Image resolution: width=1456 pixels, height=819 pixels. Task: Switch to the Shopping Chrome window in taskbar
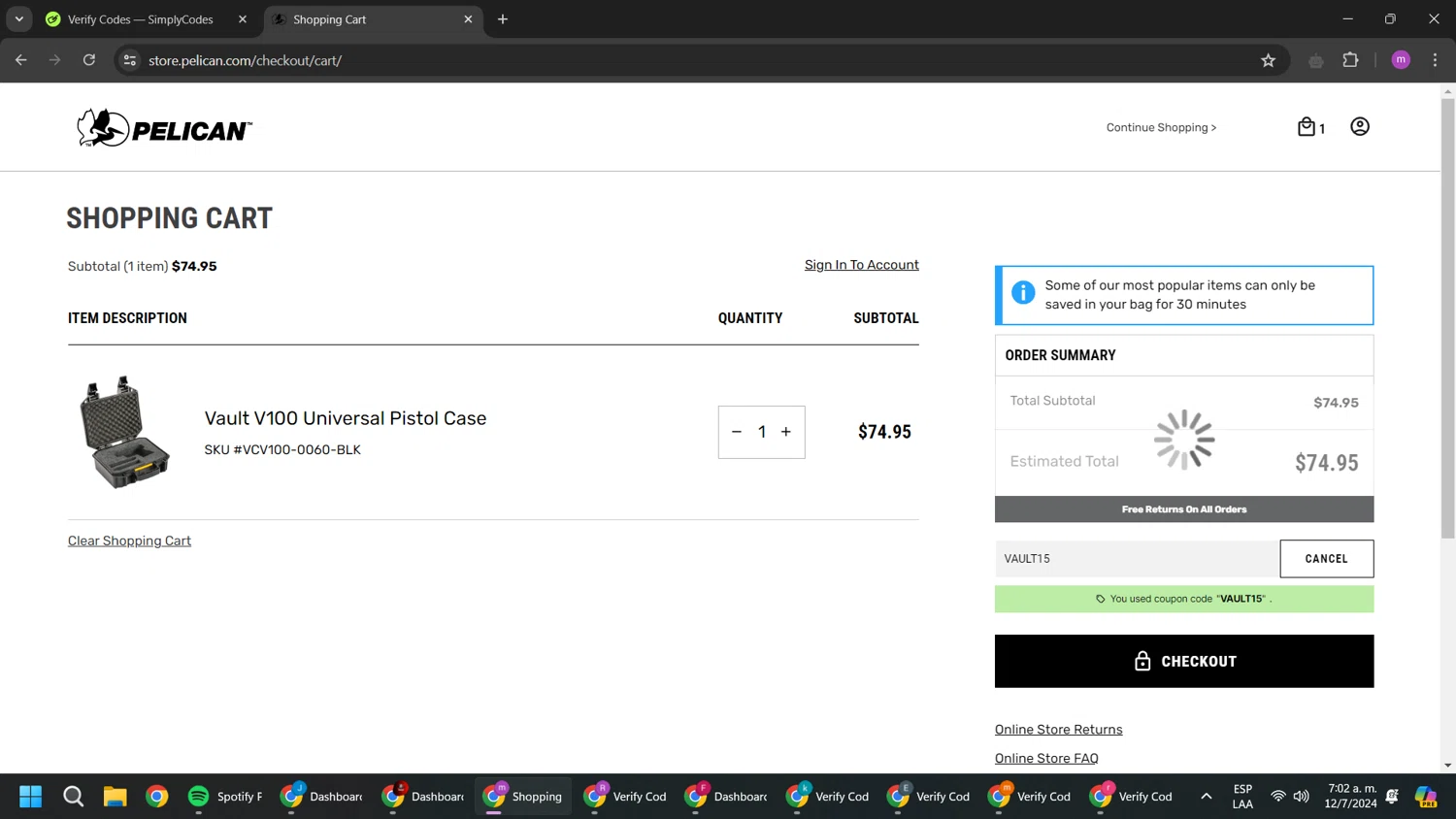(523, 797)
